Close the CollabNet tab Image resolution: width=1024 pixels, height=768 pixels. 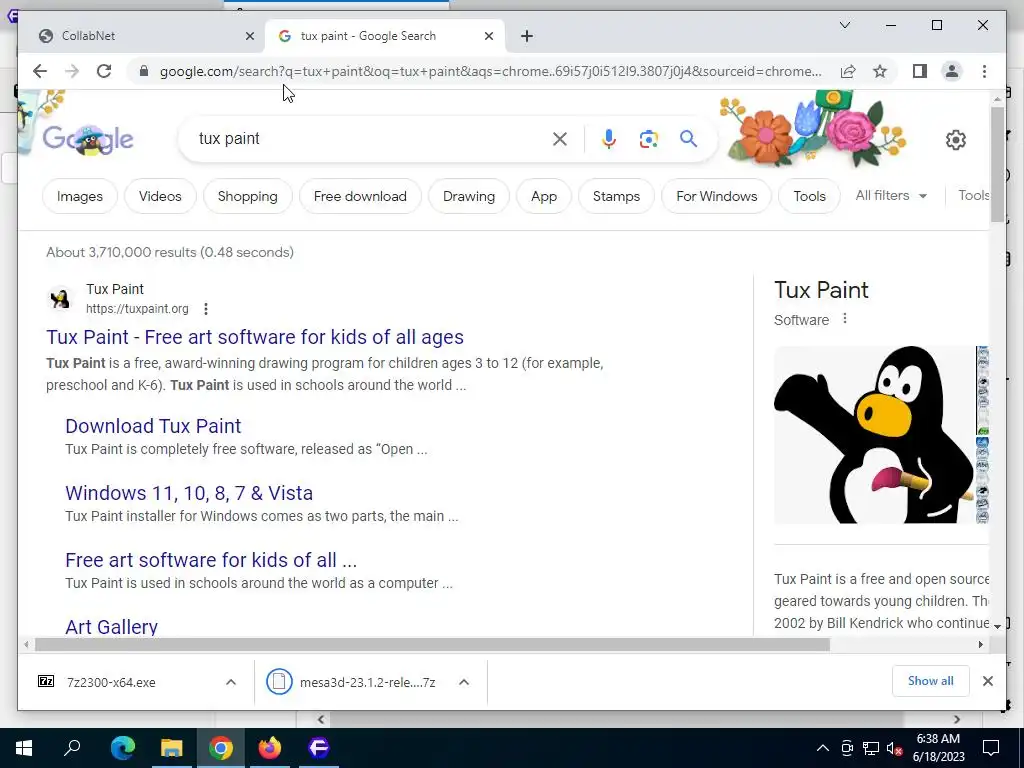coord(249,36)
